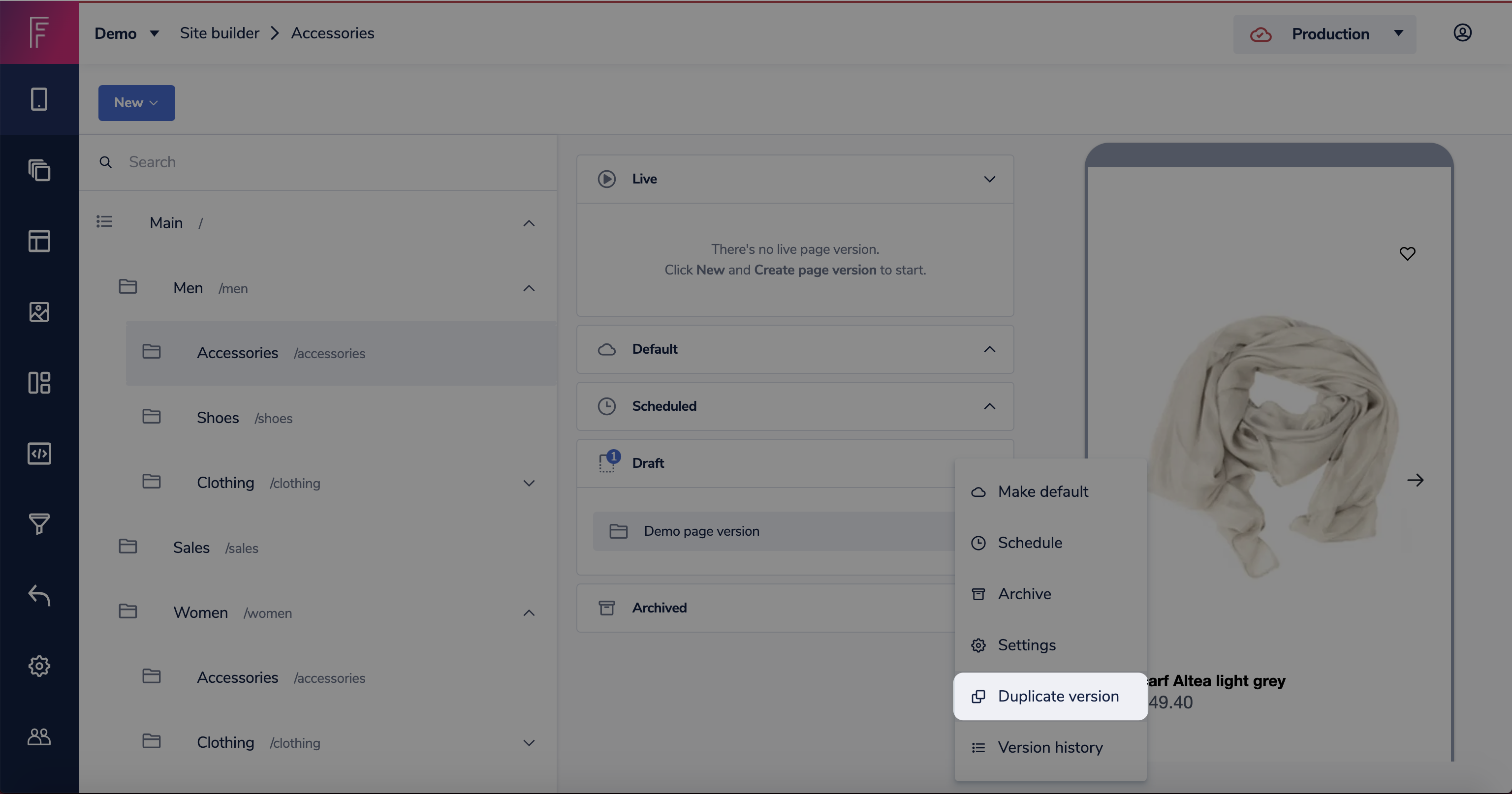Click Accessories breadcrumb in header
Screen dimensions: 1512x794
[333, 33]
